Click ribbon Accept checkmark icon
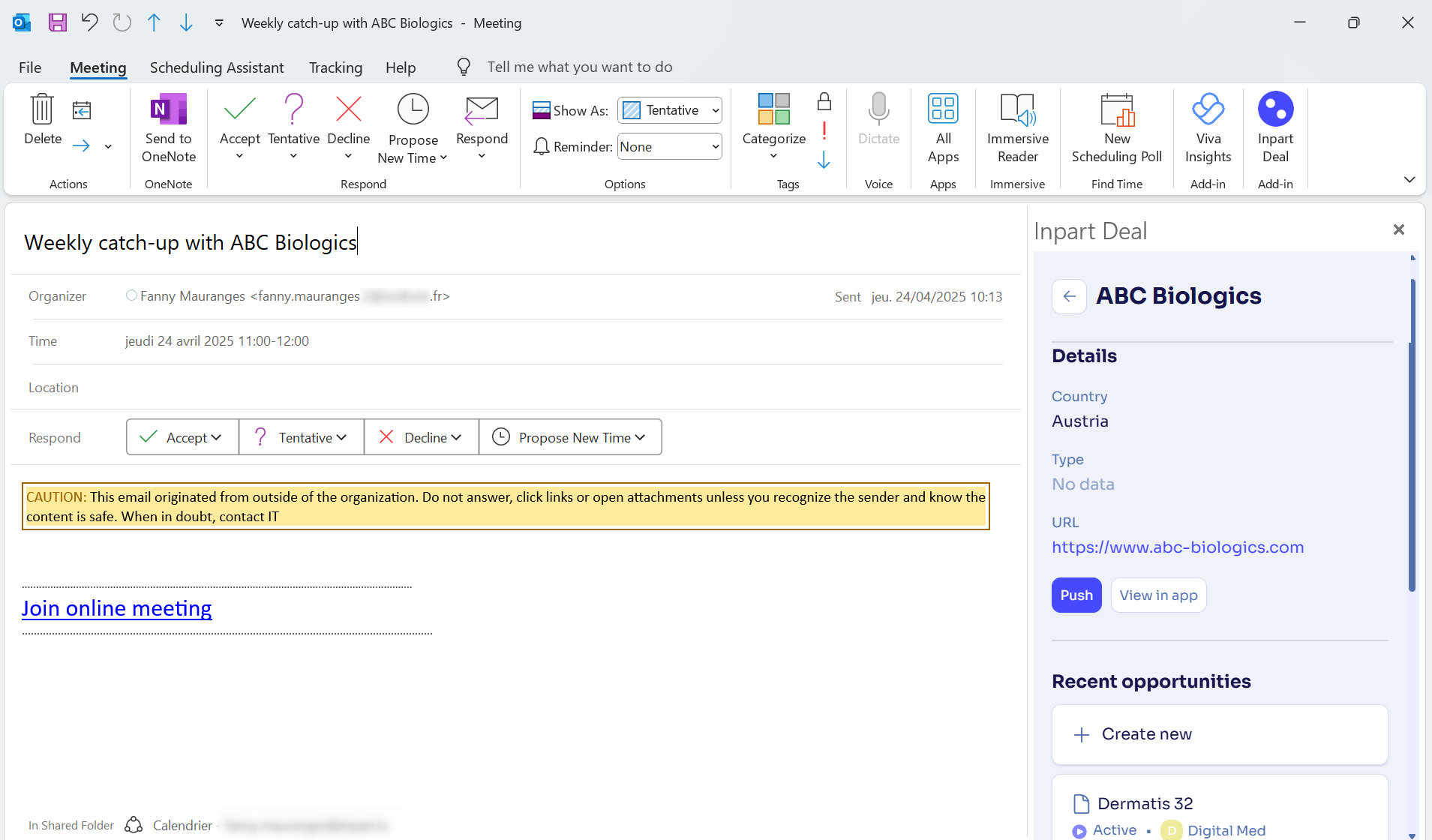Viewport: 1432px width, 840px height. coord(240,109)
